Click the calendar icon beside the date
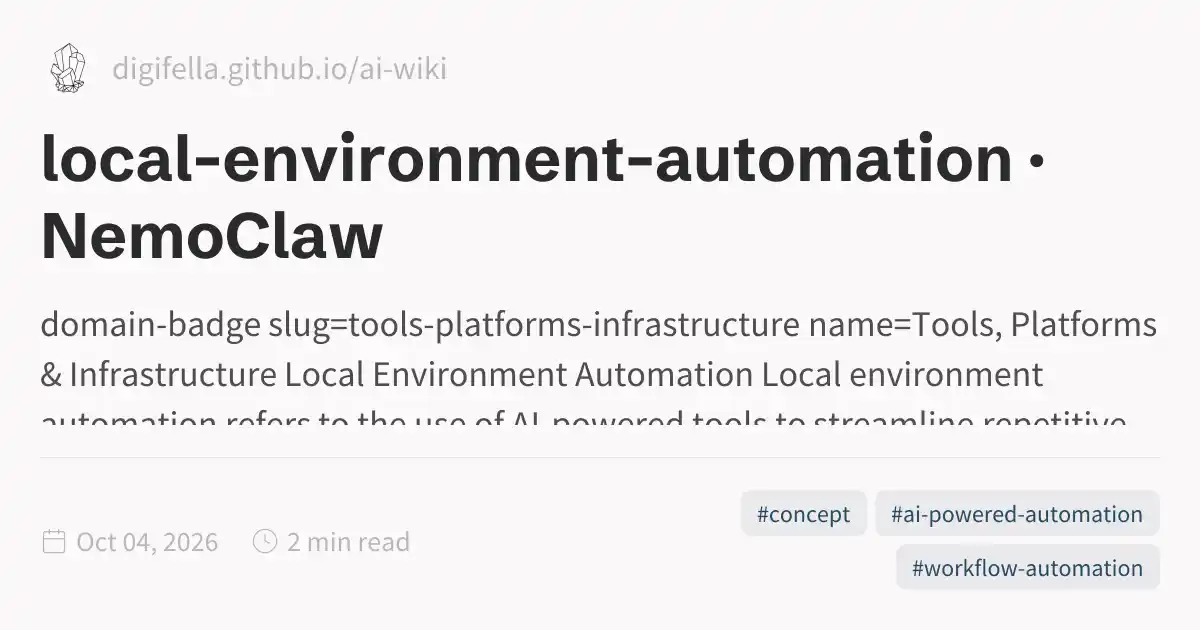The width and height of the screenshot is (1200, 630). pyautogui.click(x=54, y=542)
